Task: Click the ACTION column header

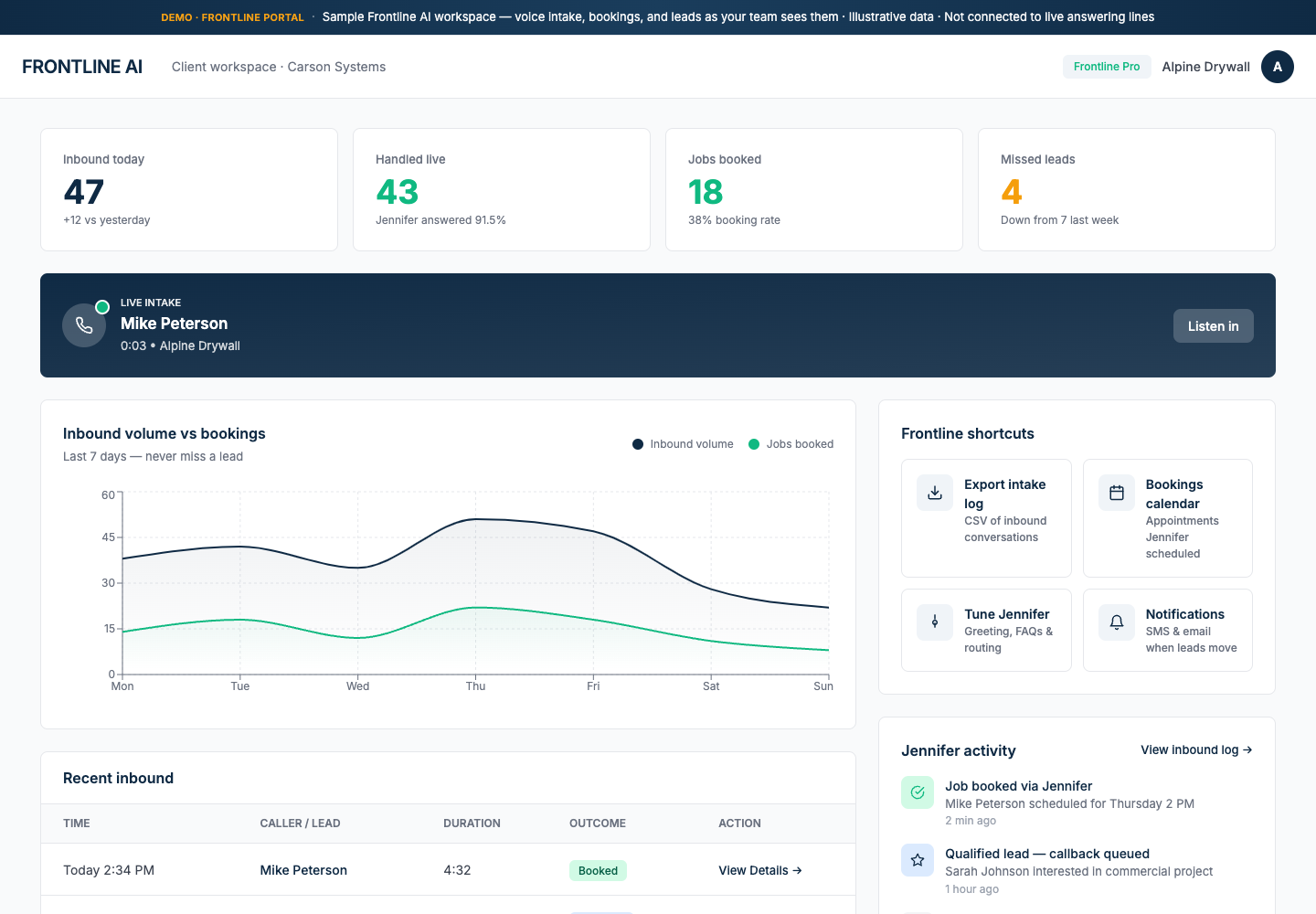Action: coord(739,824)
